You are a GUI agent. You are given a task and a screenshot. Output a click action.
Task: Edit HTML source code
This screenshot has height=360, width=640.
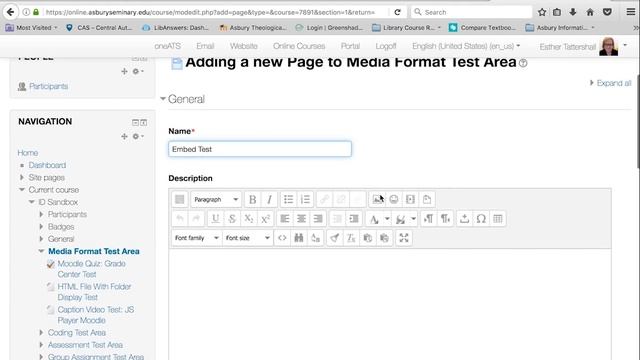[282, 238]
